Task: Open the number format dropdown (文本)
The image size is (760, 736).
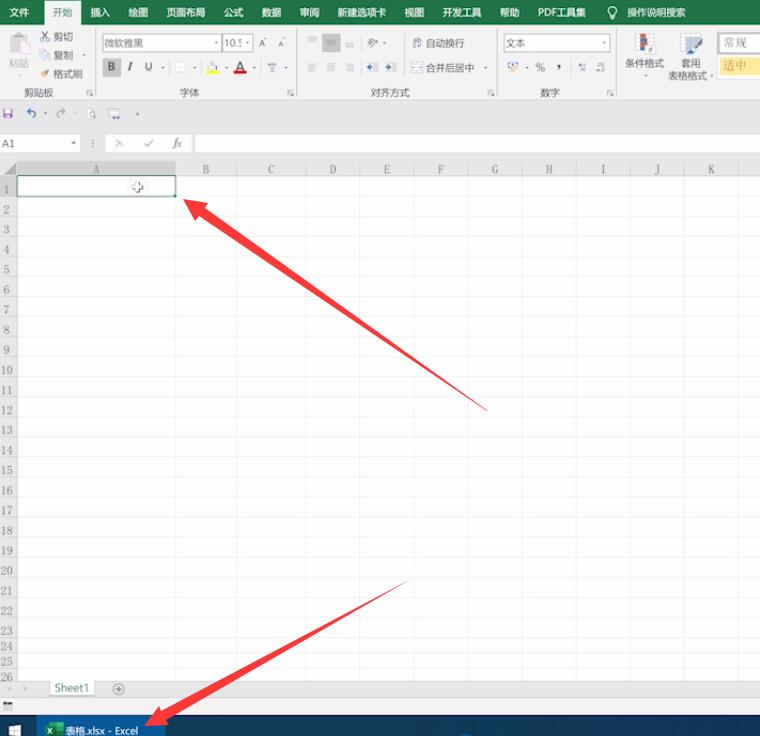Action: (x=604, y=43)
